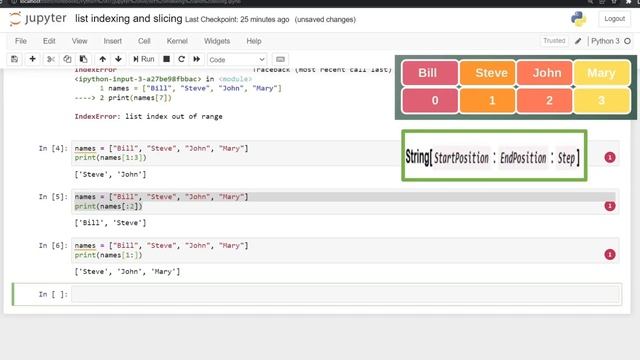Open the command palette keyboard icon

(x=280, y=59)
